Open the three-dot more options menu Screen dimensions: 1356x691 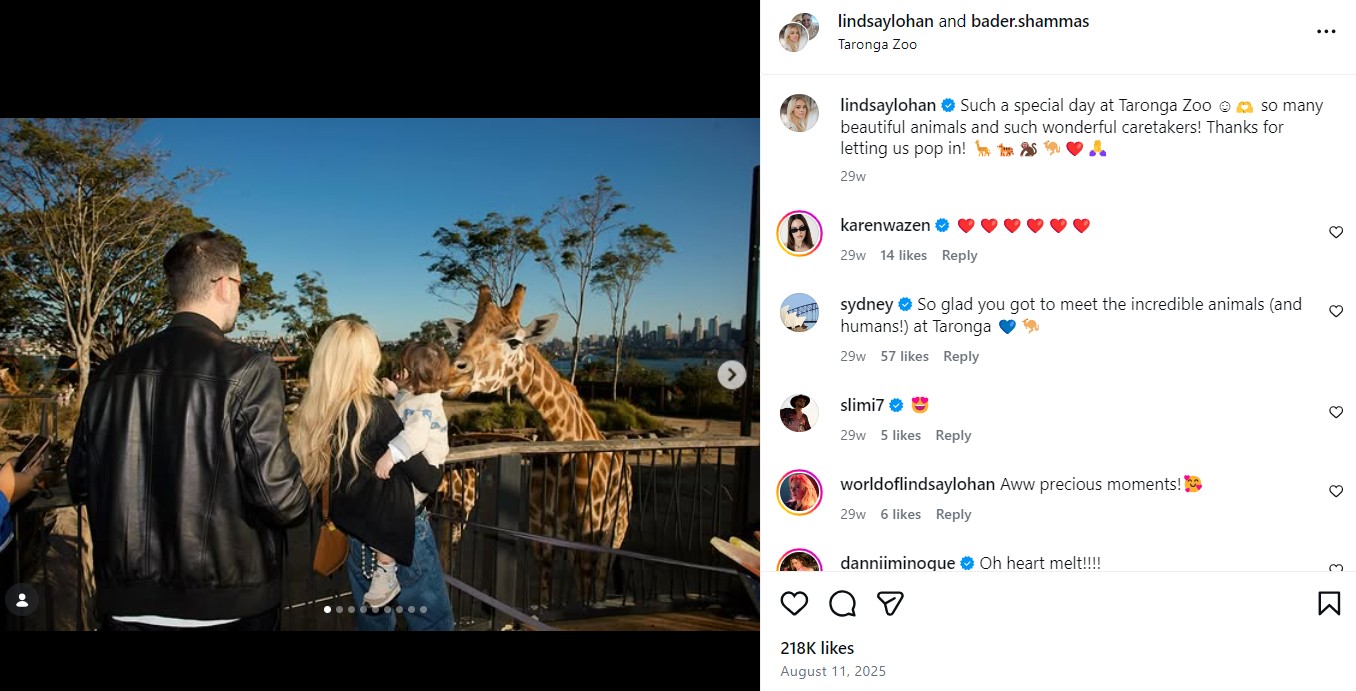[x=1326, y=32]
